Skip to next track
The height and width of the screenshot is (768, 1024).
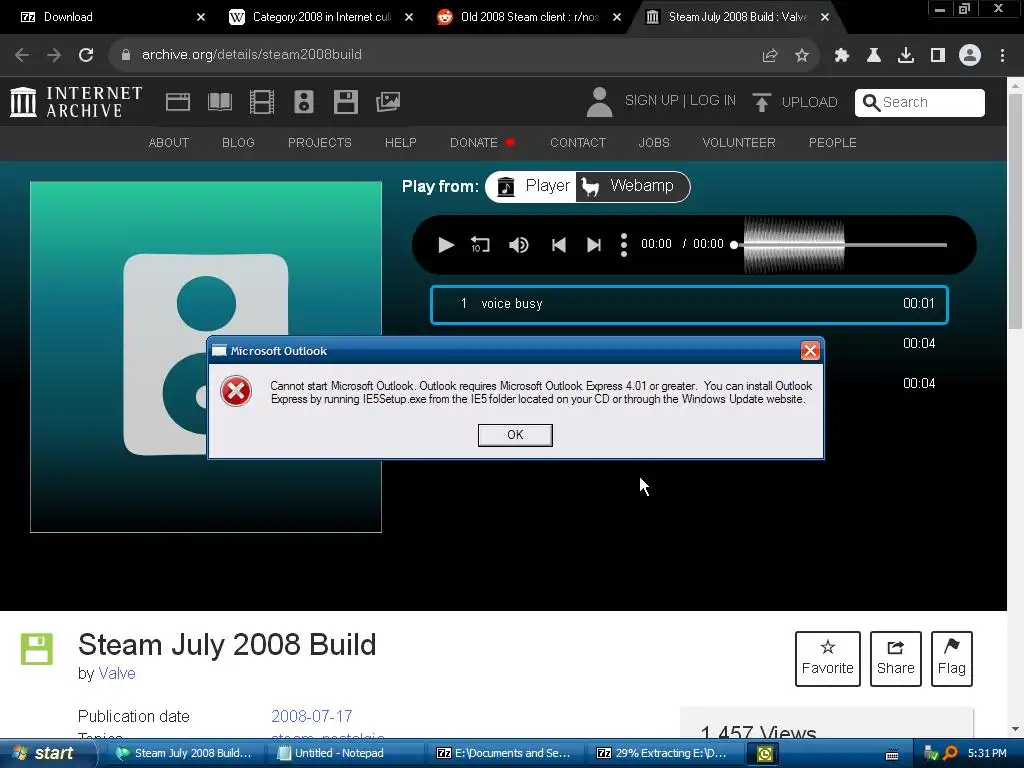pos(594,245)
